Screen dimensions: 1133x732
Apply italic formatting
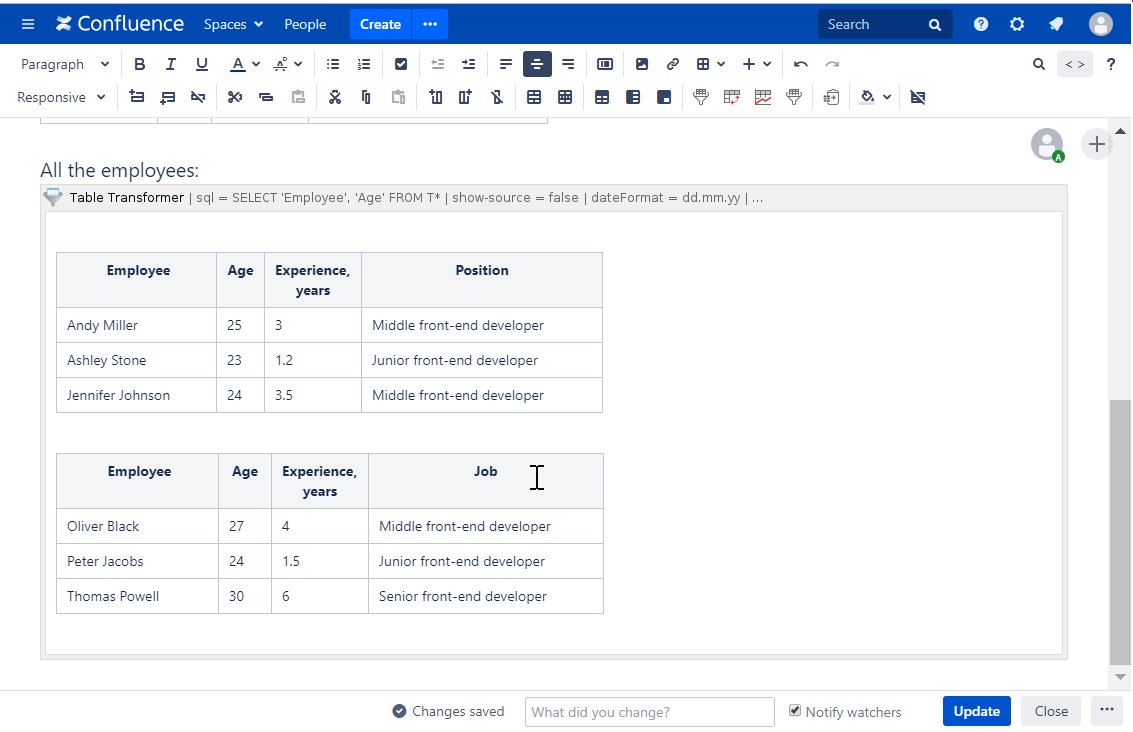[x=171, y=64]
